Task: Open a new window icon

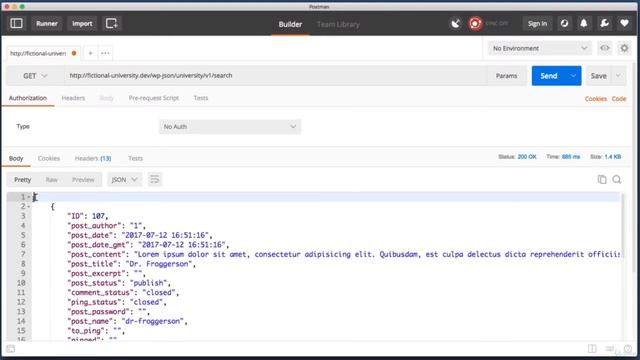Action: pyautogui.click(x=111, y=23)
